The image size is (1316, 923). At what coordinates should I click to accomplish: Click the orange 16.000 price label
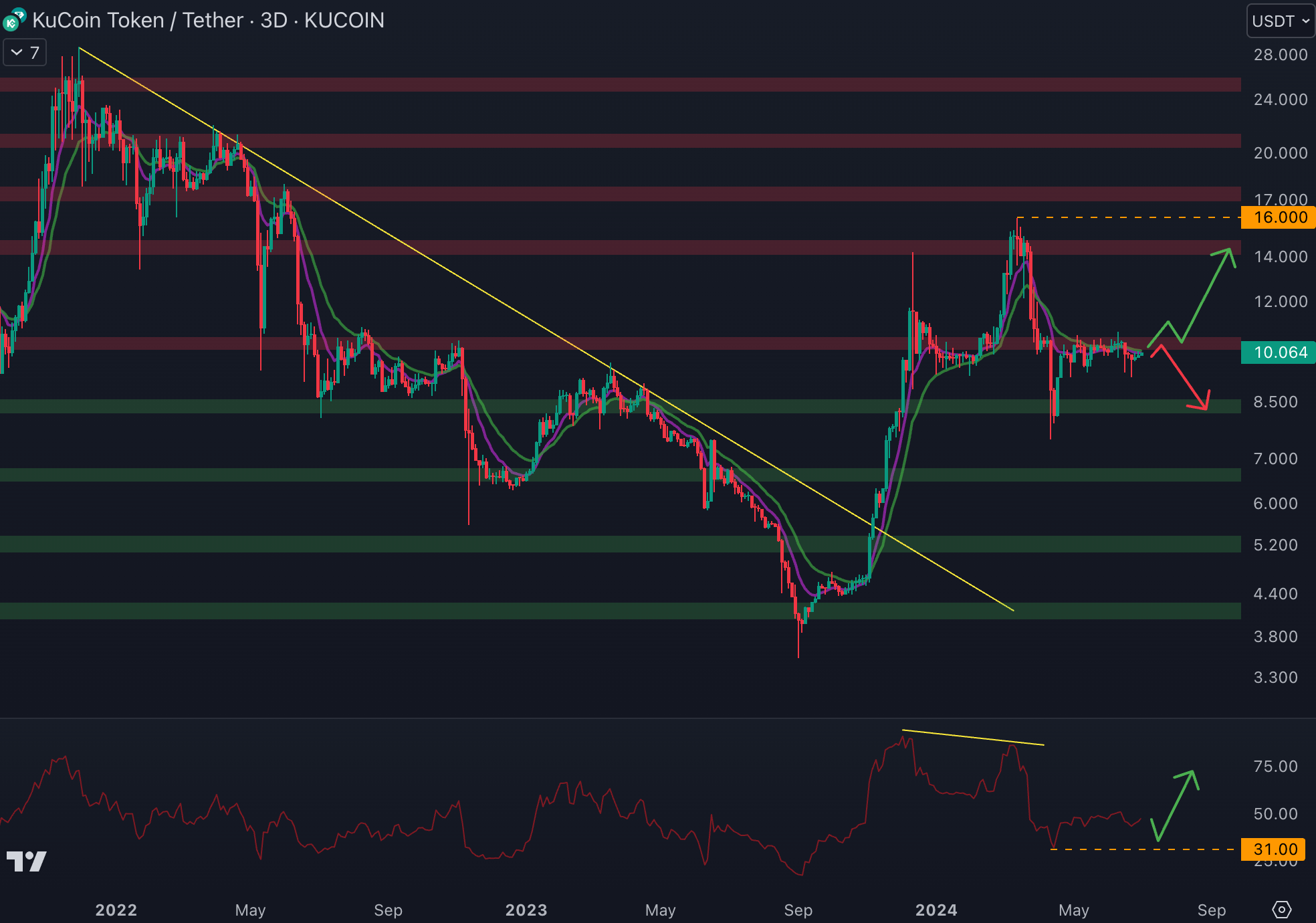1279,217
